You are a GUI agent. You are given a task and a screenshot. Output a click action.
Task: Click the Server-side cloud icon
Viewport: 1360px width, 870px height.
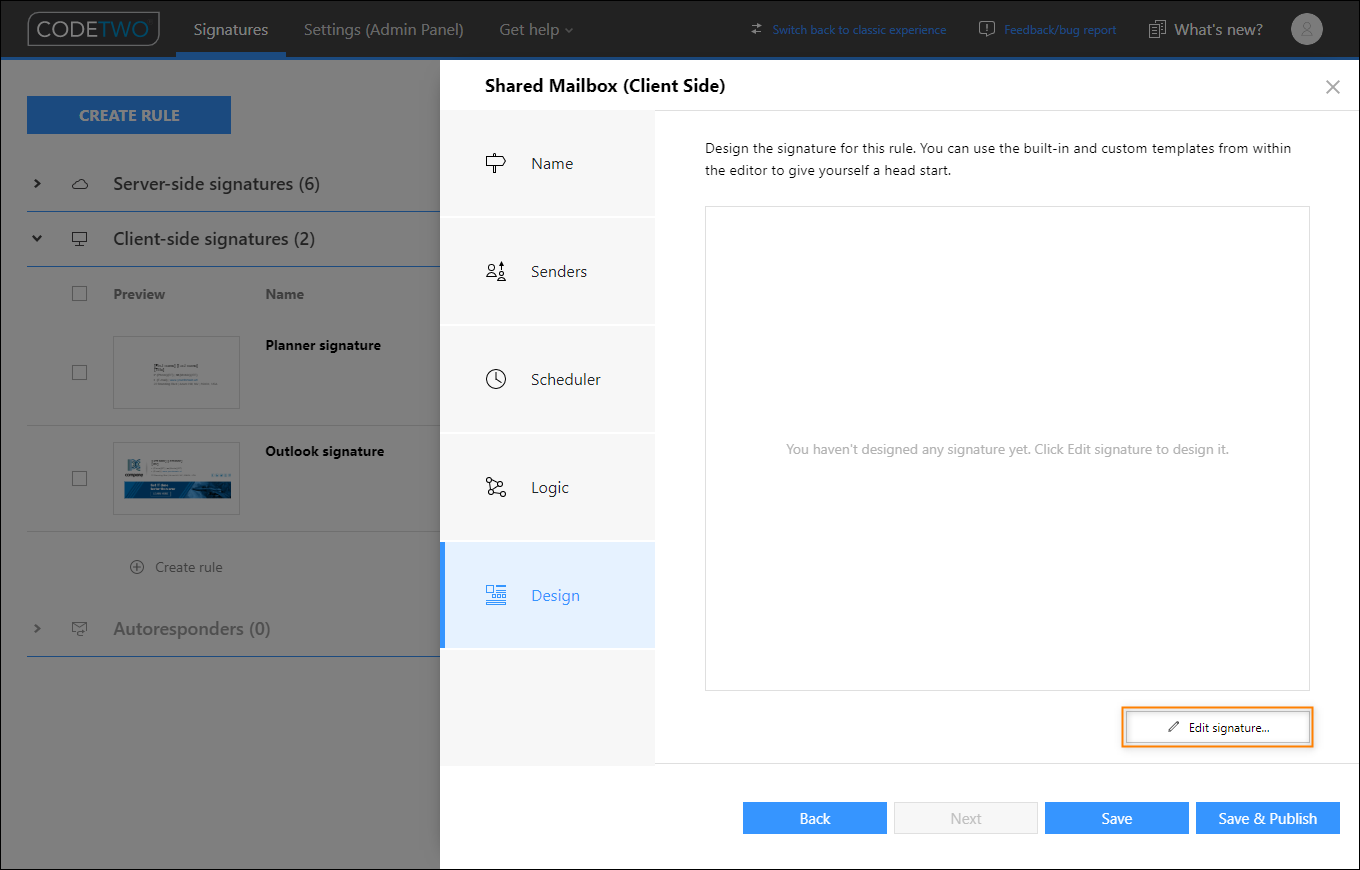pyautogui.click(x=80, y=184)
